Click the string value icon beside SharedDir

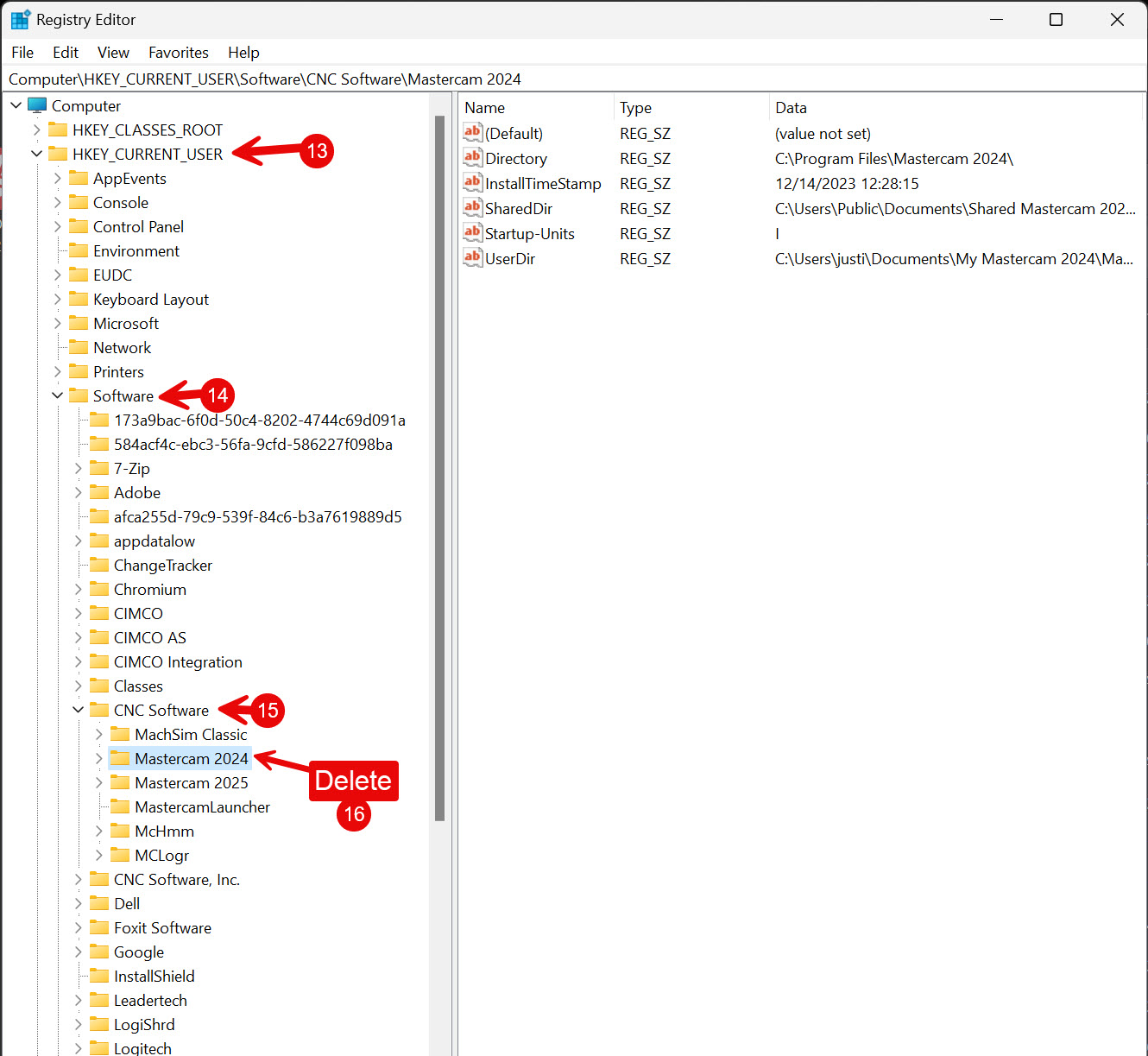click(x=473, y=207)
